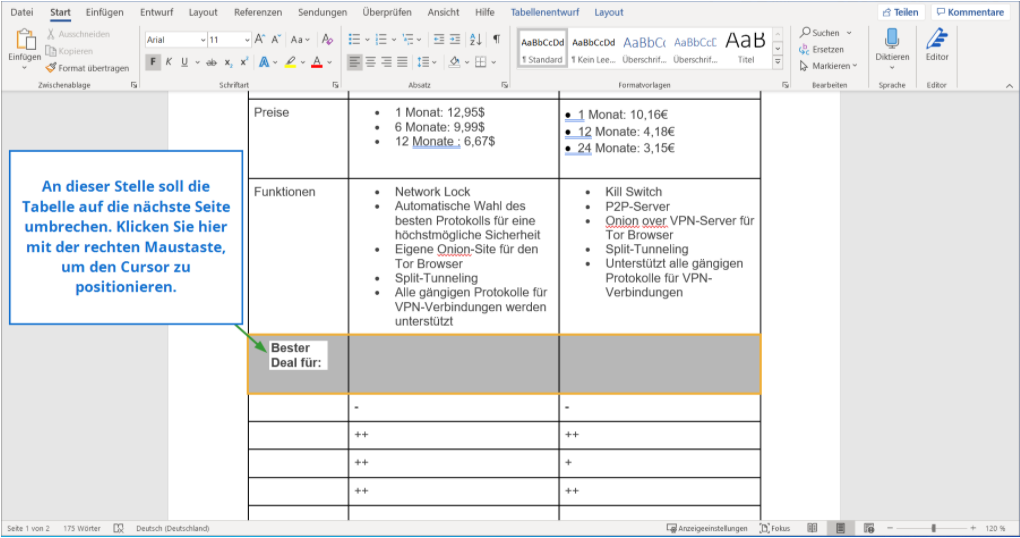The image size is (1020, 538).
Task: Toggle italic formatting (K button)
Action: [168, 62]
